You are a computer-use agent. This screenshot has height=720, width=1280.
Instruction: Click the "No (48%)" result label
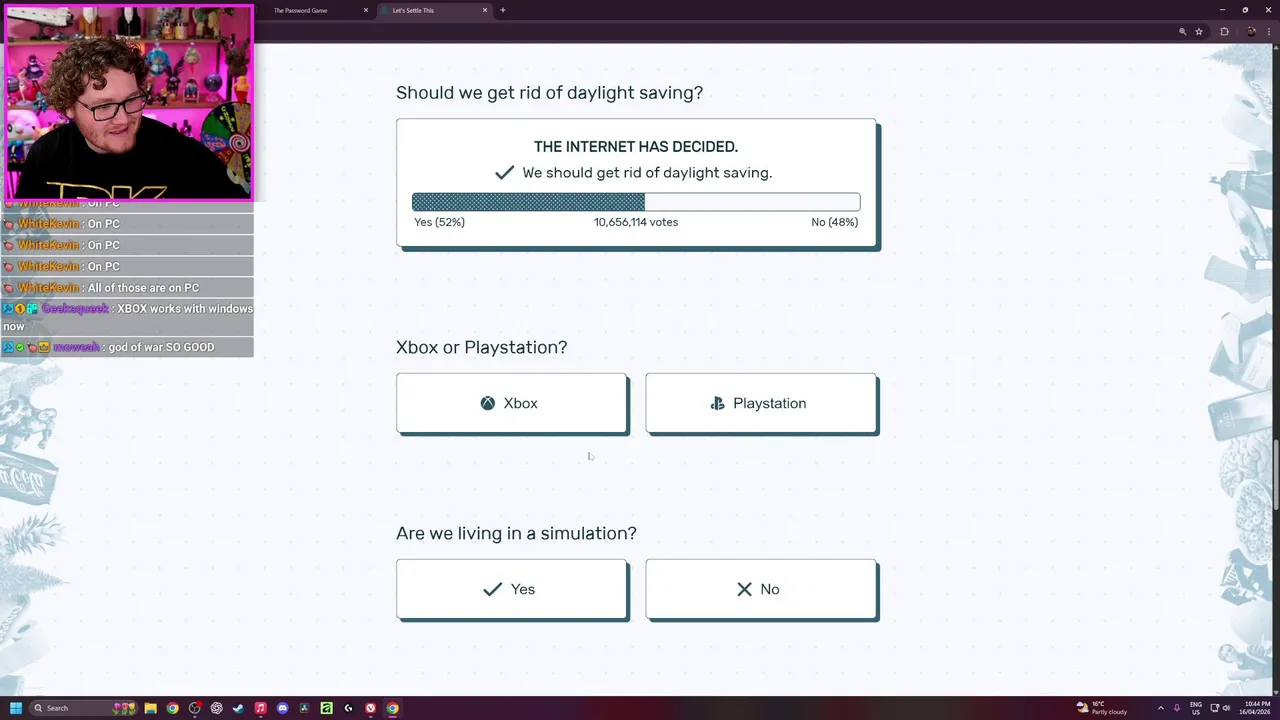835,222
